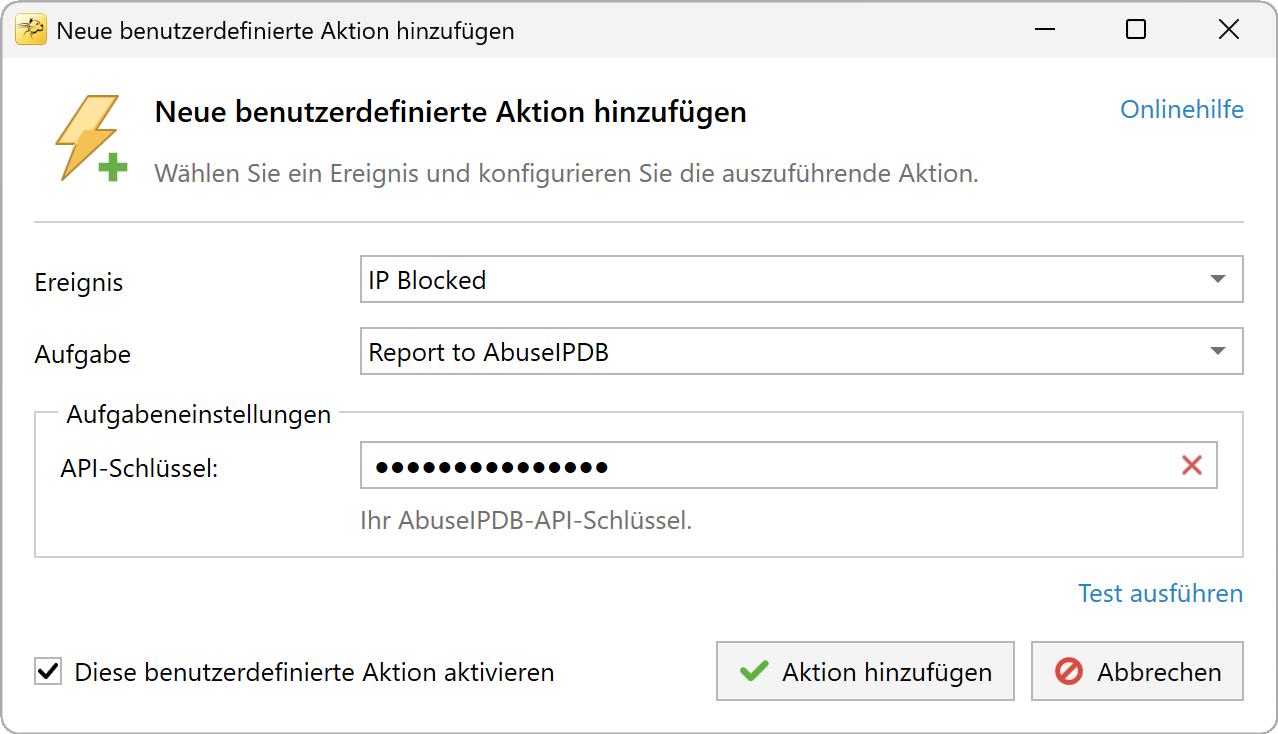Cancel with the Abbrechen button
The image size is (1278, 734).
click(x=1138, y=671)
